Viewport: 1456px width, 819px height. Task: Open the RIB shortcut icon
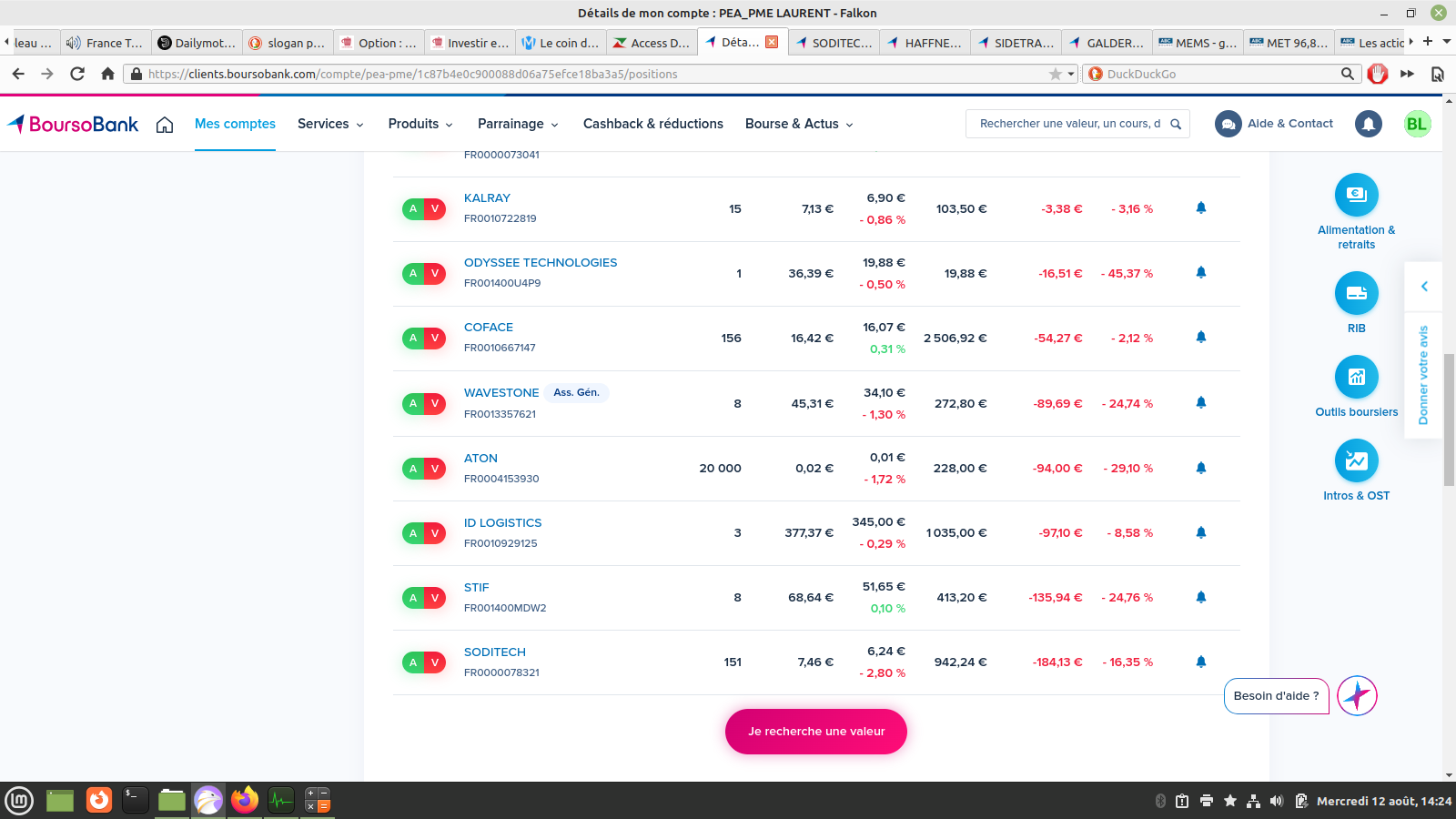[1356, 293]
